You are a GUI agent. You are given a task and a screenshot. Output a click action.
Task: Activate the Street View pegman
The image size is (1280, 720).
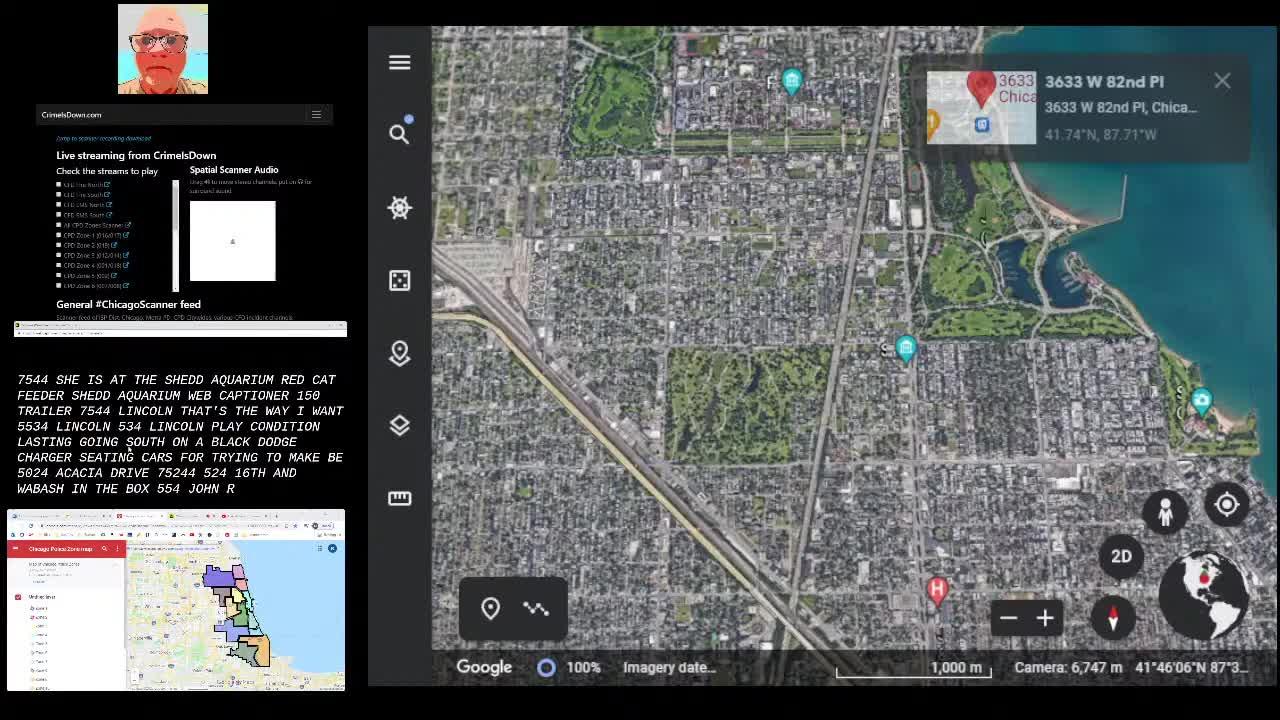point(1165,512)
